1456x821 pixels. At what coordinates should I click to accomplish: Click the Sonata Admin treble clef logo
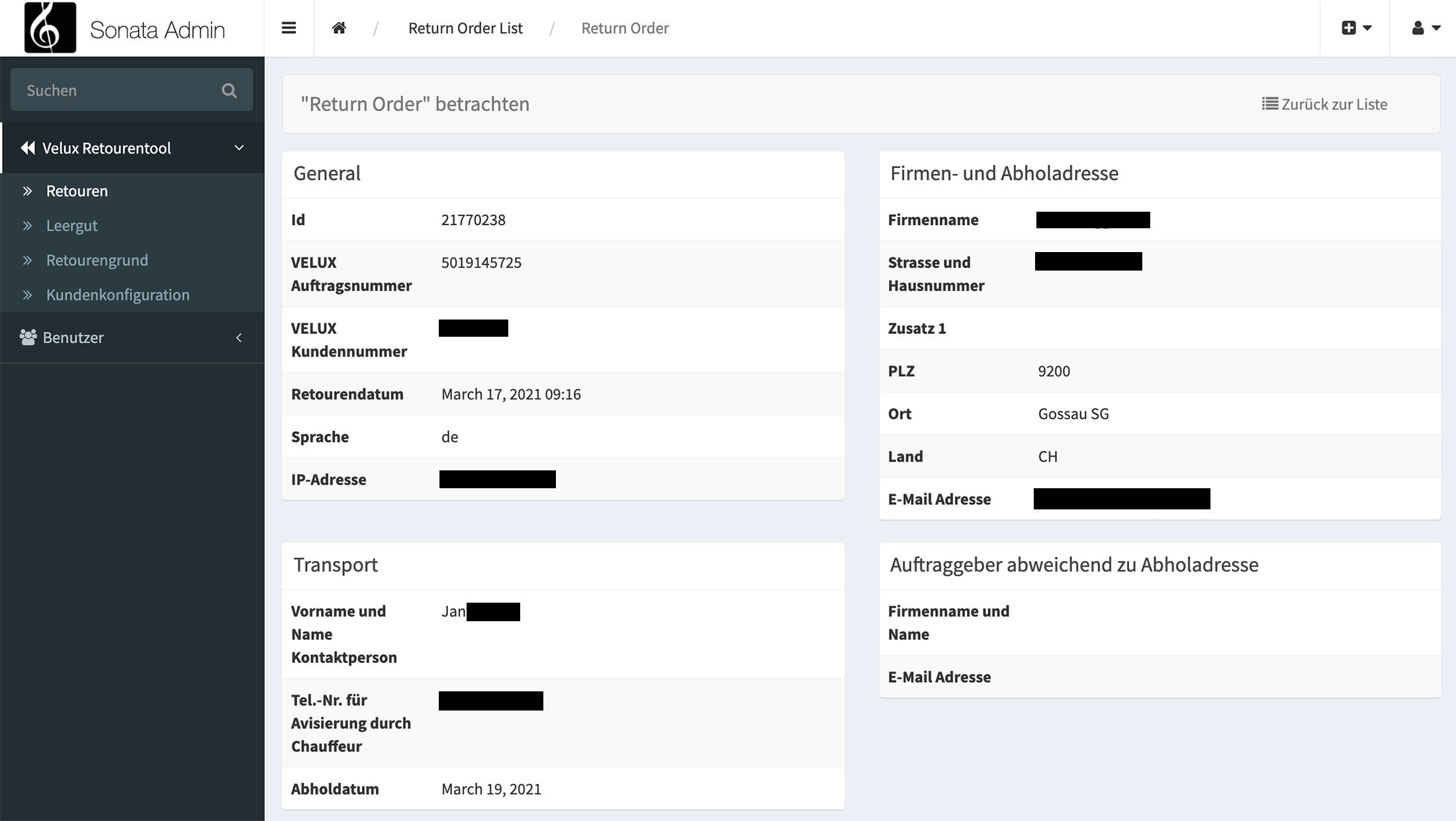pos(50,28)
